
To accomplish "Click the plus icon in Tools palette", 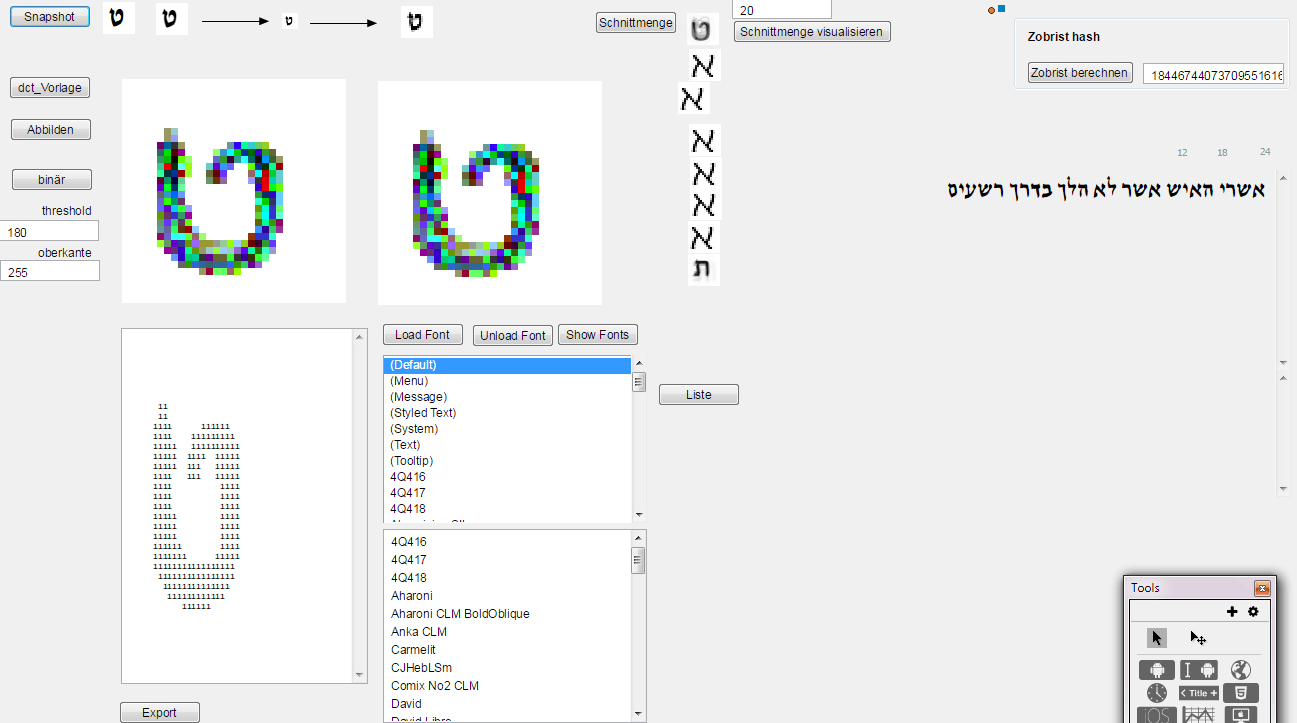I will click(x=1232, y=611).
